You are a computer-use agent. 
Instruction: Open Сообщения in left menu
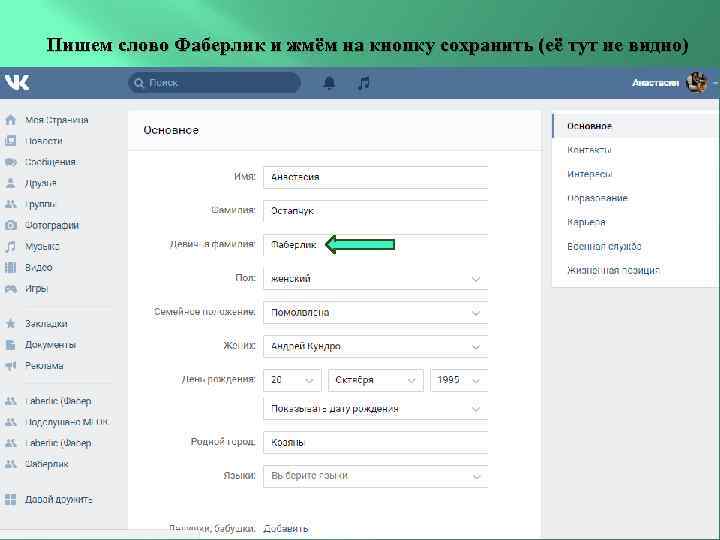[x=51, y=162]
